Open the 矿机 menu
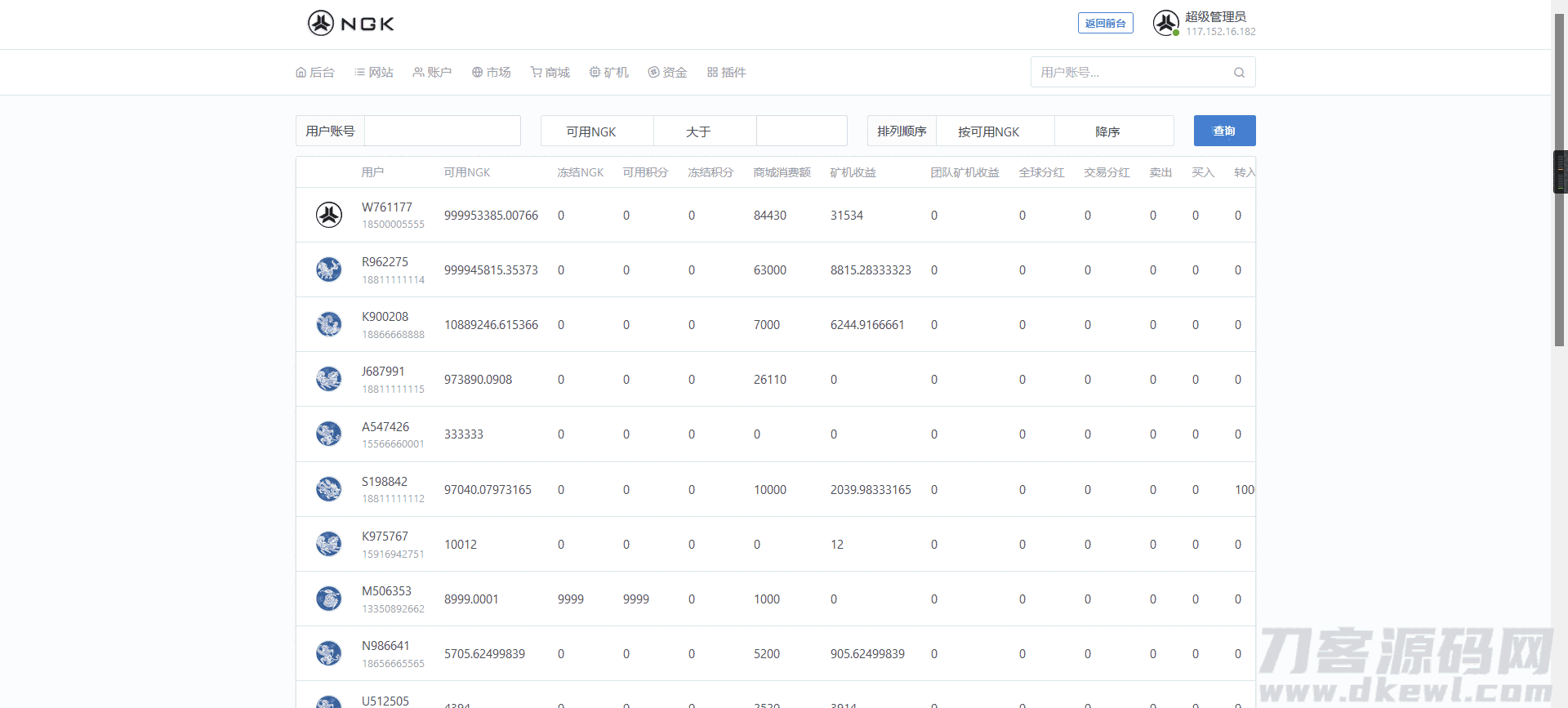The image size is (1568, 708). coord(608,73)
